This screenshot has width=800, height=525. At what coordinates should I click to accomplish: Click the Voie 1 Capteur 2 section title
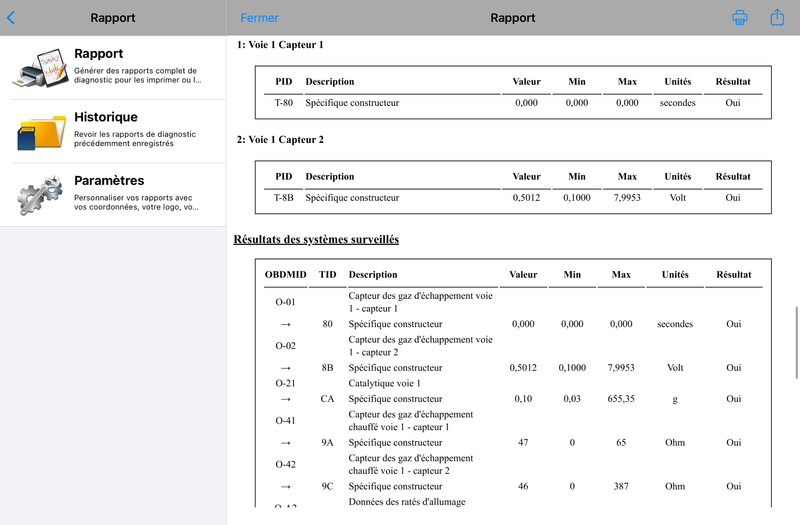[x=280, y=139]
